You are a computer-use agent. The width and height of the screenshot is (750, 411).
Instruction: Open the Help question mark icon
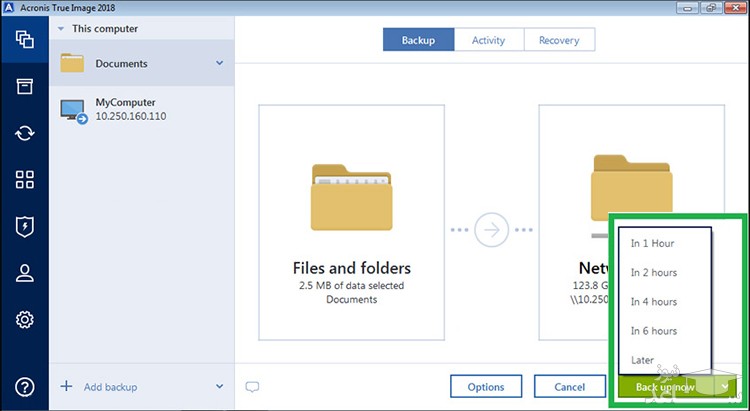pos(24,386)
